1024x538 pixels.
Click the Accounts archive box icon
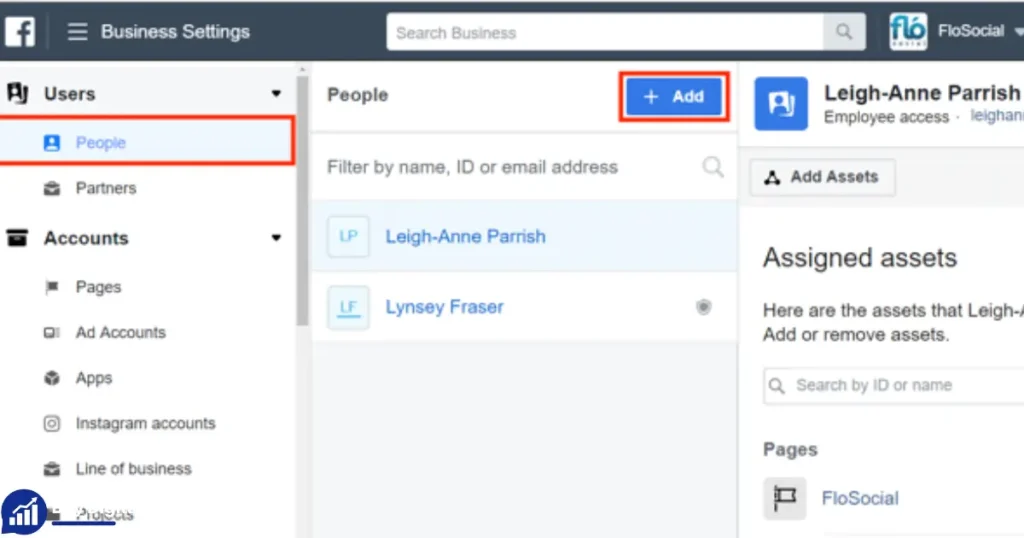point(17,238)
